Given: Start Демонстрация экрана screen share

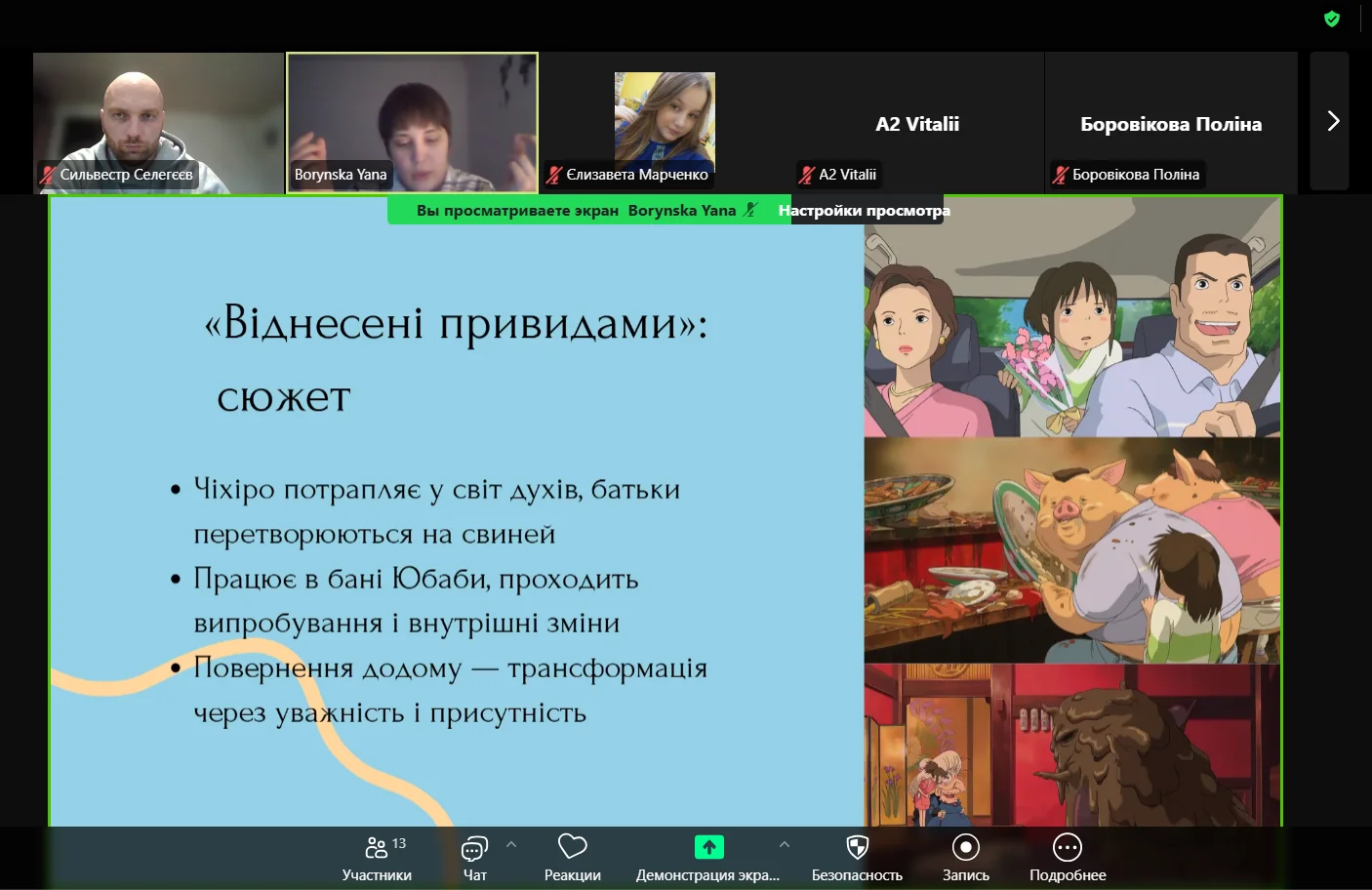Looking at the screenshot, I should coord(708,858).
